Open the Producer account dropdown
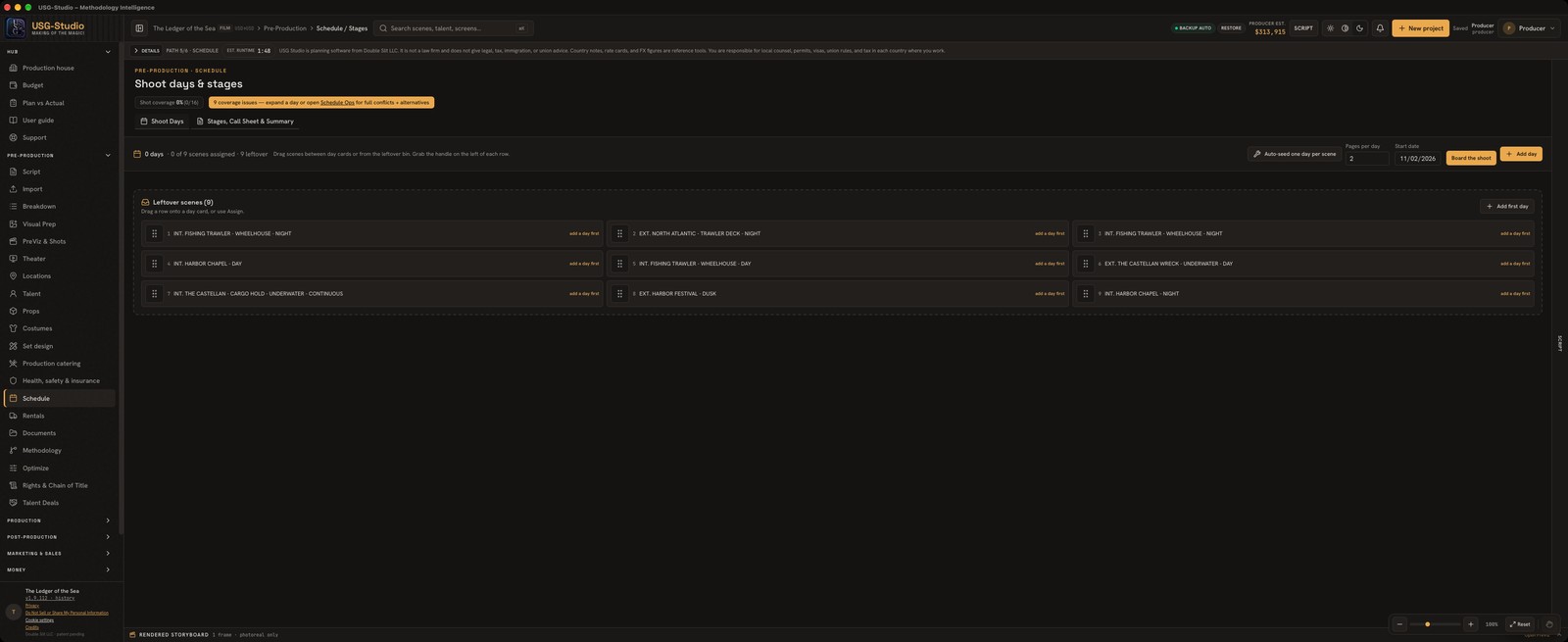The image size is (1568, 642). pyautogui.click(x=1529, y=28)
